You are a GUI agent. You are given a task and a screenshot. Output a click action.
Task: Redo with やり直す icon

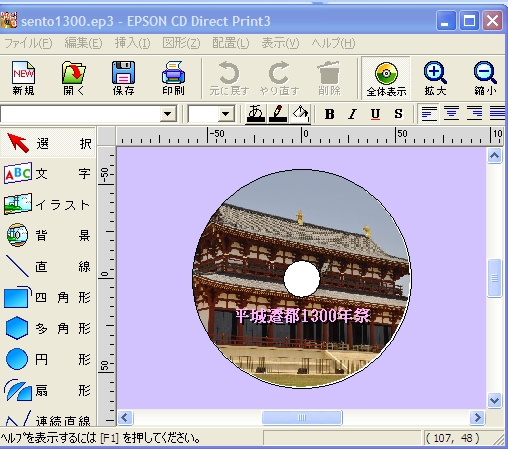tap(279, 78)
